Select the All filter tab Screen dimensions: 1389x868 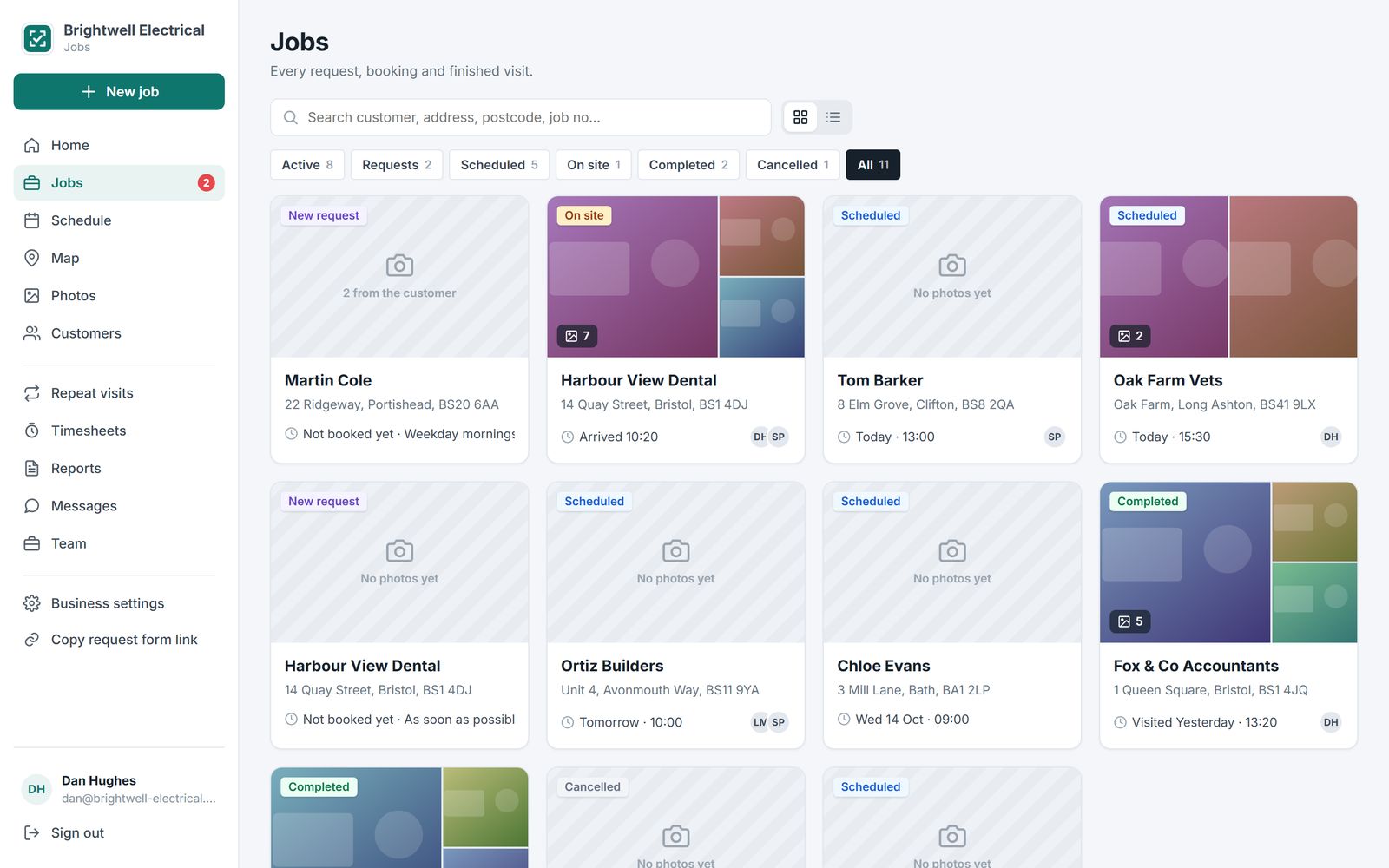click(872, 165)
